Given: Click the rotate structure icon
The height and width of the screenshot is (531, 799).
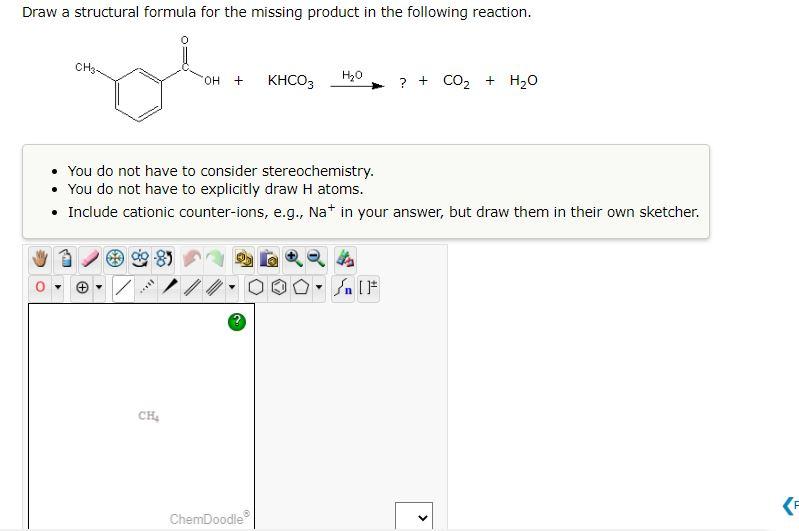Looking at the screenshot, I should click(164, 259).
